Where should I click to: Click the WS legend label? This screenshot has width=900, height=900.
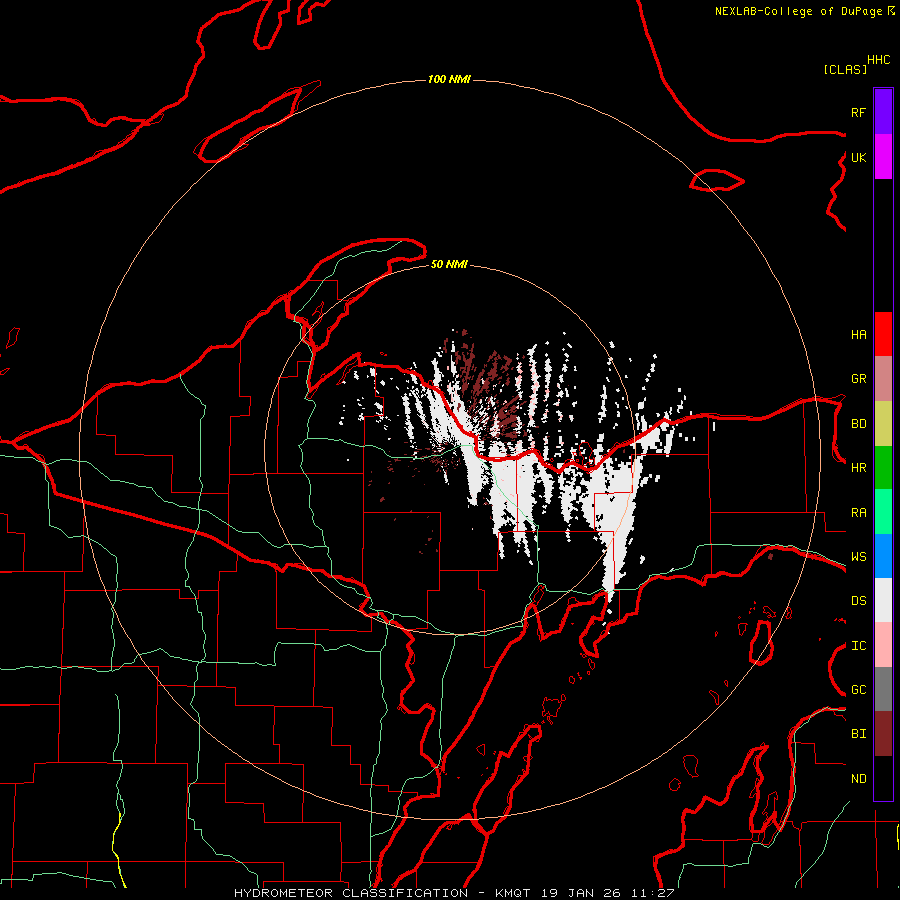(858, 557)
